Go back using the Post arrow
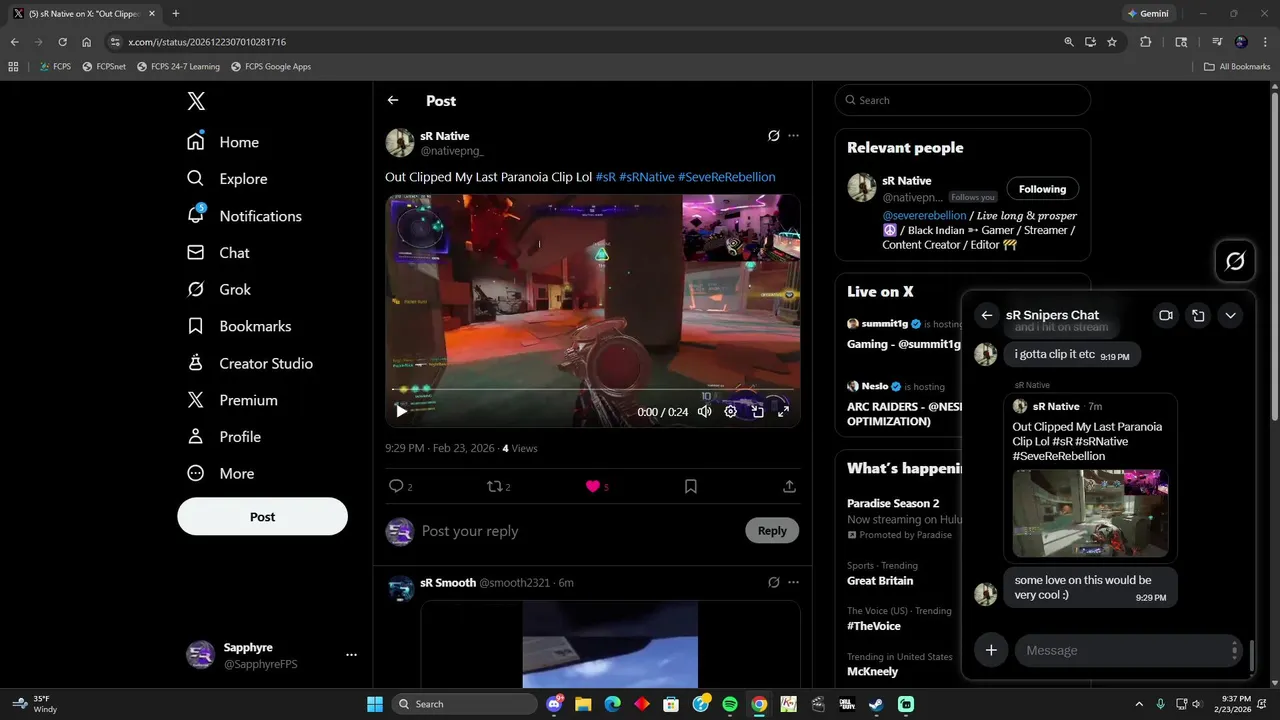Viewport: 1280px width, 720px height. pos(393,100)
